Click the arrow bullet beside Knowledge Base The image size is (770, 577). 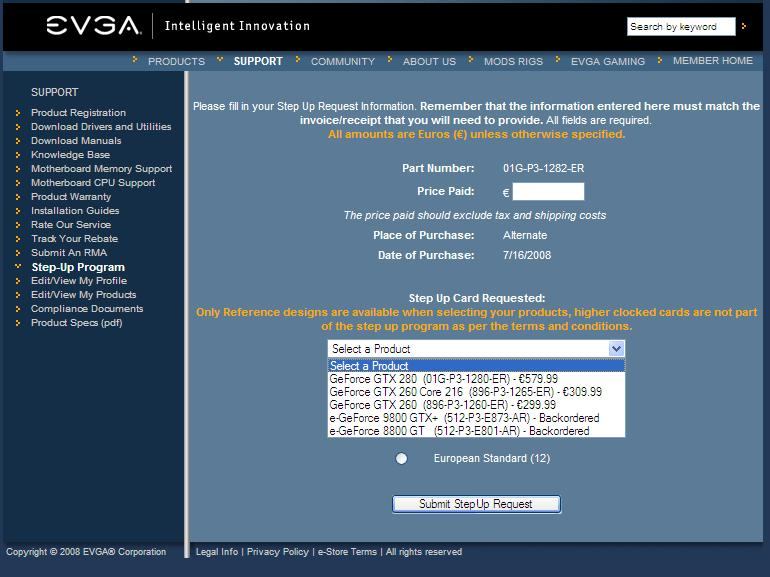click(x=18, y=155)
